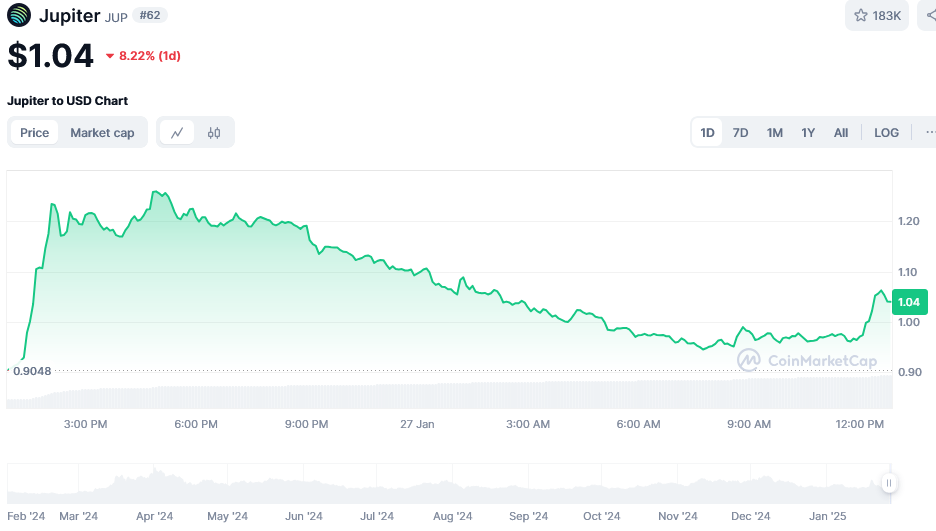Click the 0.9048 opening price label
Screen dimensions: 936x531
[32, 371]
